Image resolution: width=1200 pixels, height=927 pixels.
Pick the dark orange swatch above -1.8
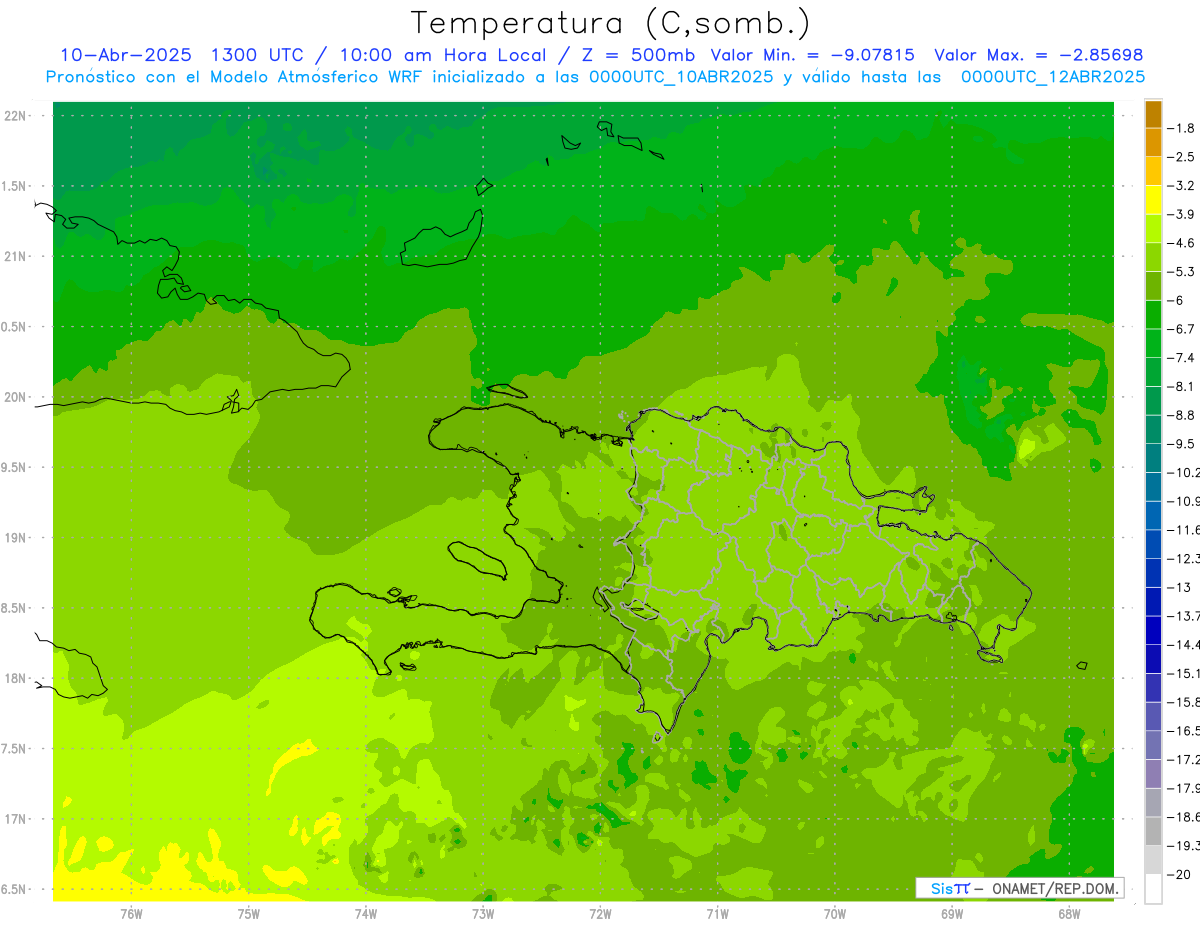click(1153, 114)
